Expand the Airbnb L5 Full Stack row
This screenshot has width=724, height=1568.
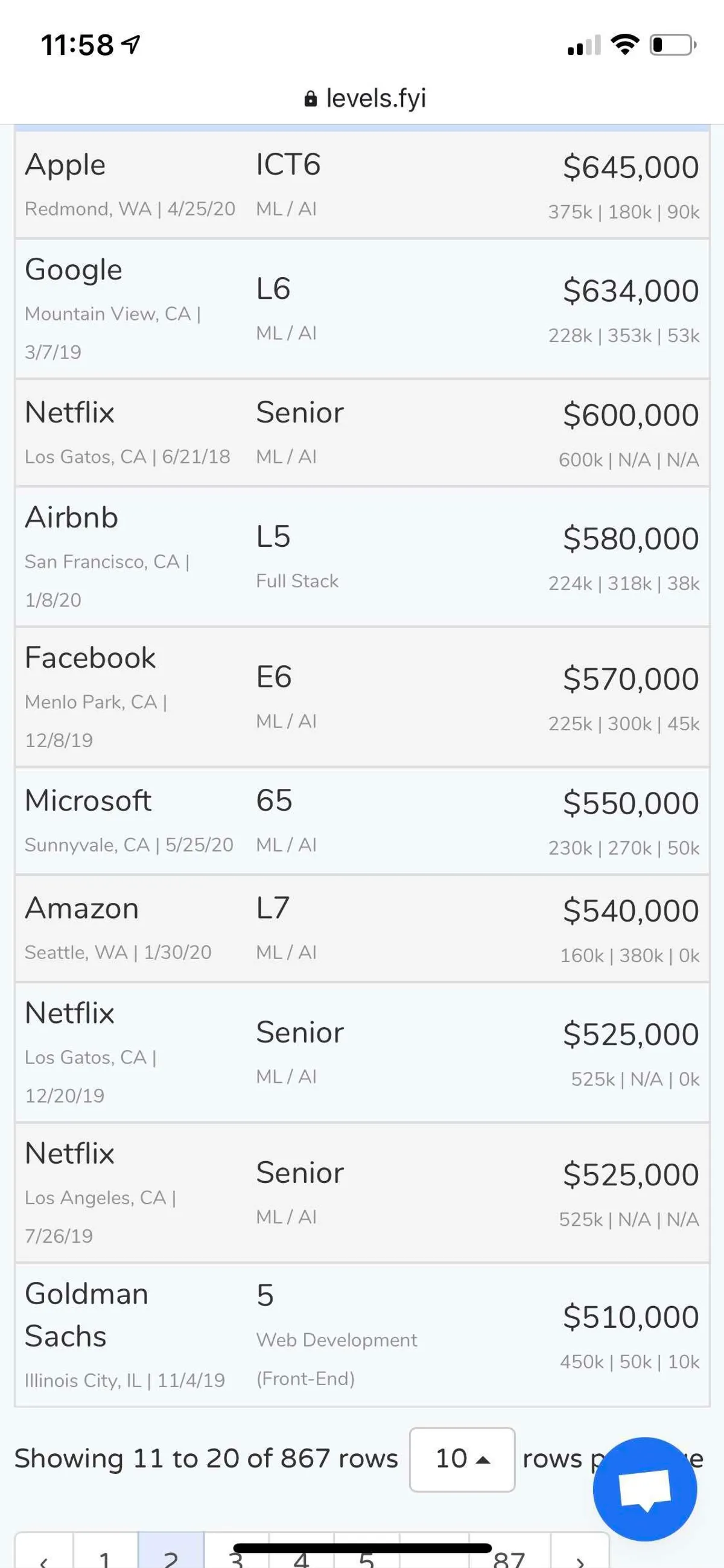point(362,557)
